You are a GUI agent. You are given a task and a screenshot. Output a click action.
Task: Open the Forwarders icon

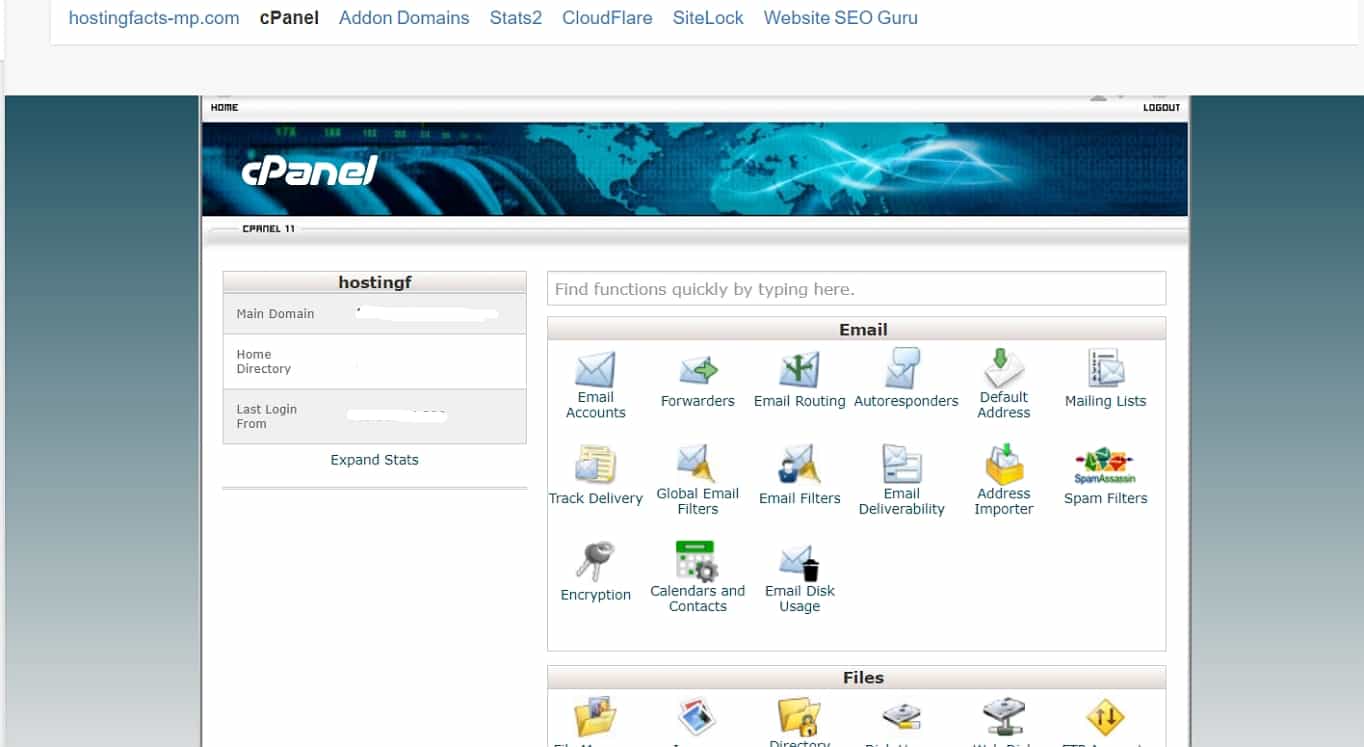click(x=698, y=370)
